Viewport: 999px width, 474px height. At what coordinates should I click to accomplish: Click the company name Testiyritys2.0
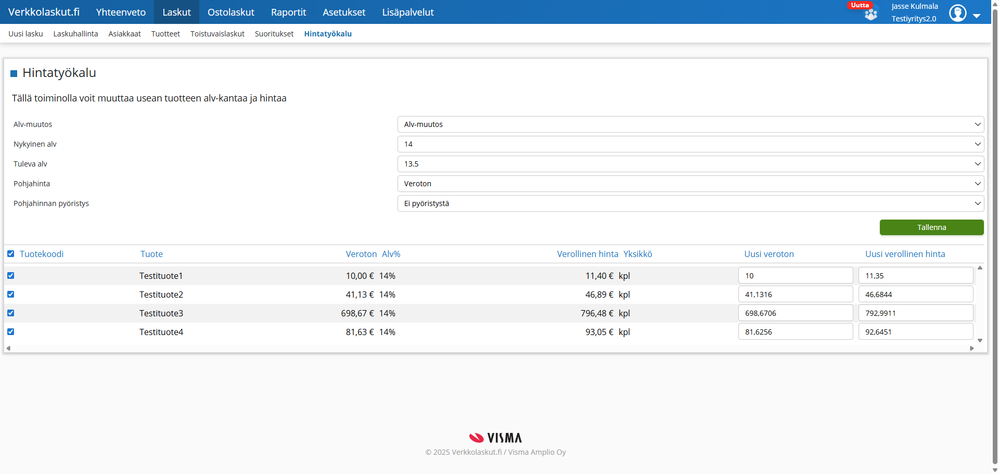[x=914, y=19]
